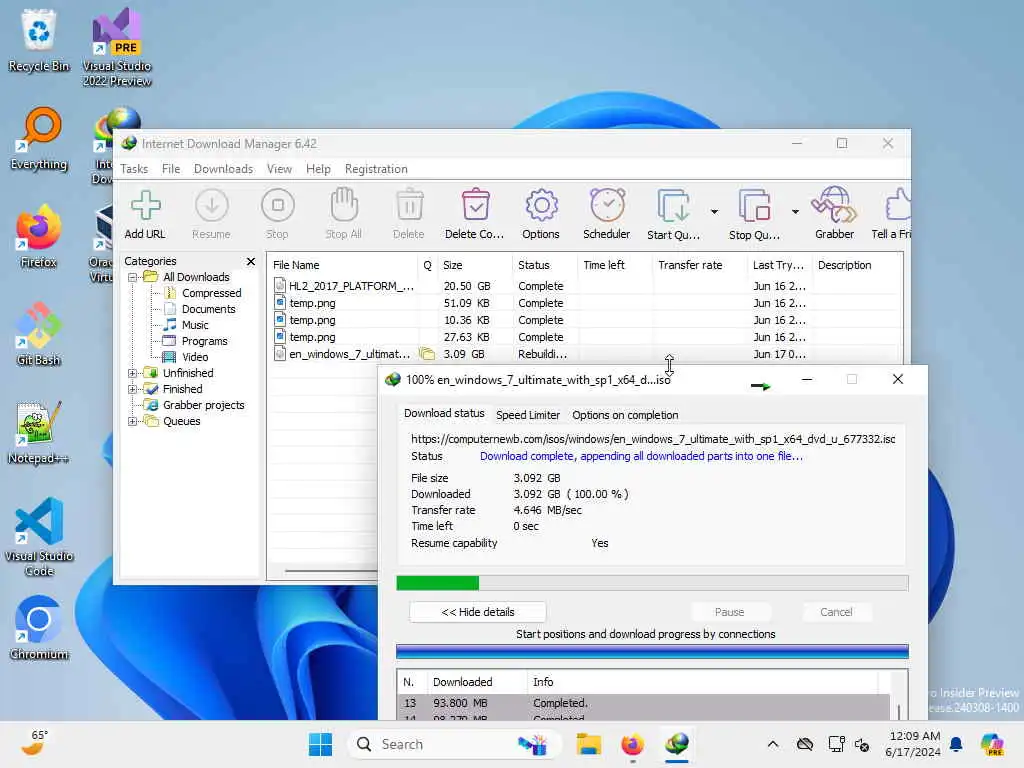The height and width of the screenshot is (768, 1024).
Task: Open the Grabber toolbar icon
Action: click(834, 214)
